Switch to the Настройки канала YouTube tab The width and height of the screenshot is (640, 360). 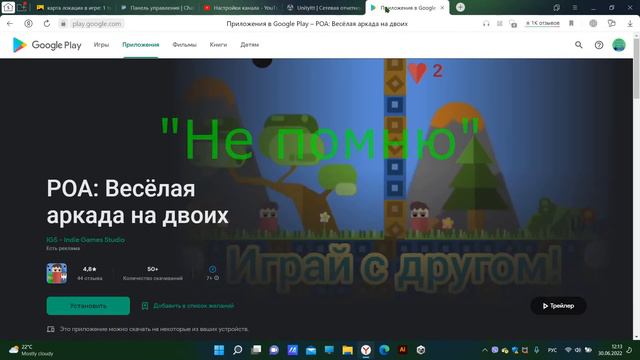tap(241, 8)
